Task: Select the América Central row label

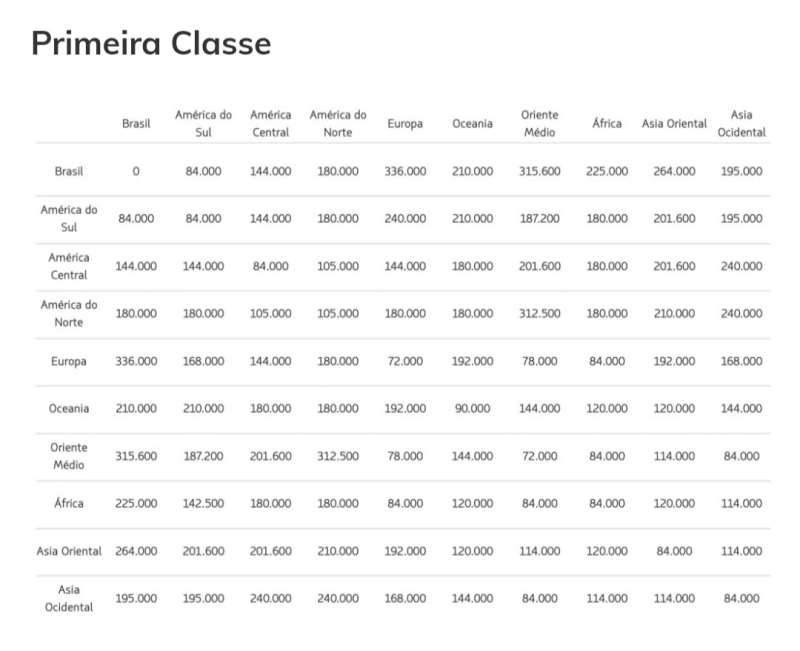Action: (69, 266)
